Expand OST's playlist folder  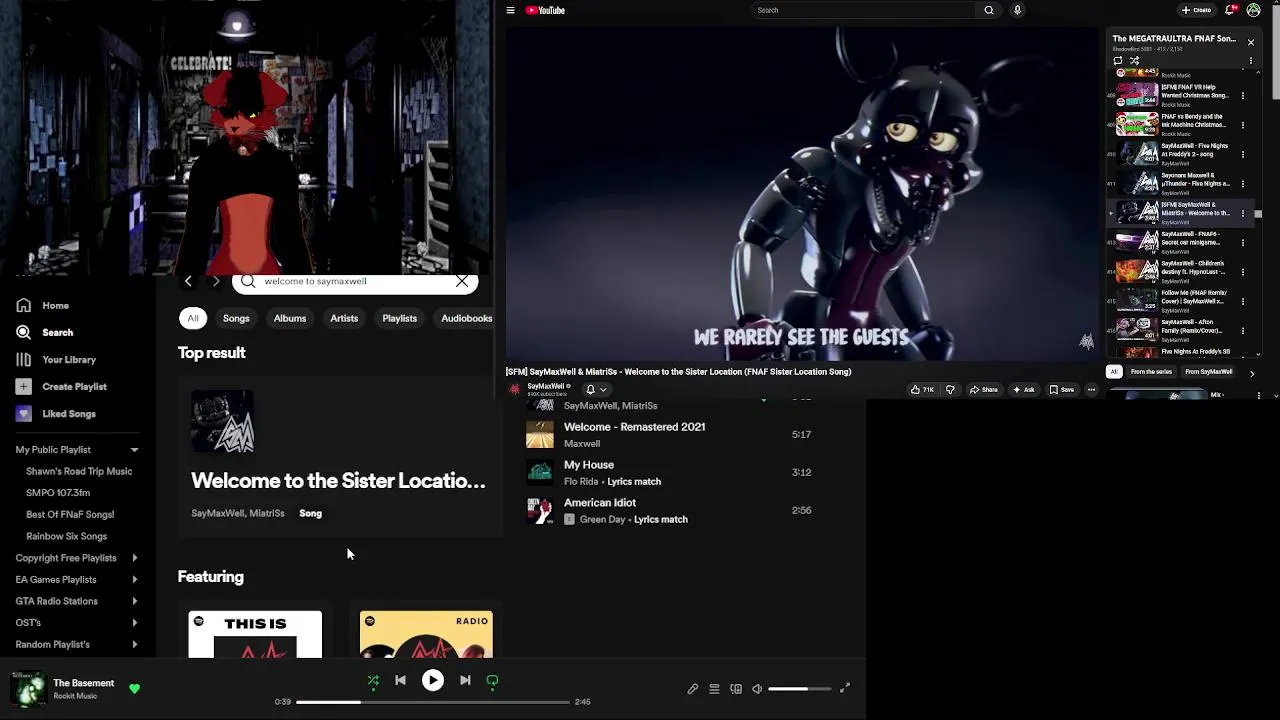point(134,623)
